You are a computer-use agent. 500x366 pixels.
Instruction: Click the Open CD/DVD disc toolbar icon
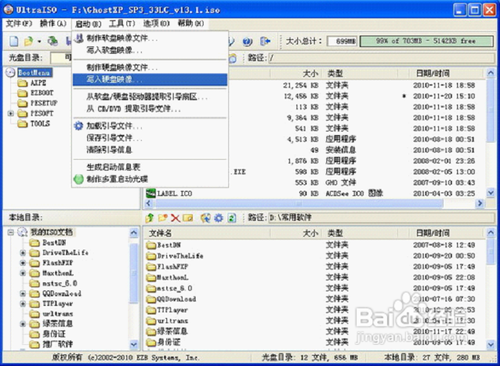tap(52, 41)
